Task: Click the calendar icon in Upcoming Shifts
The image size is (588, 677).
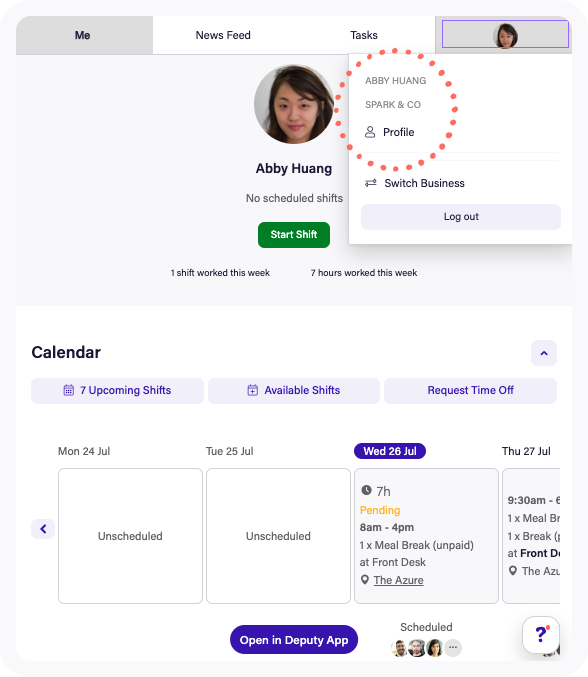Action: tap(69, 390)
